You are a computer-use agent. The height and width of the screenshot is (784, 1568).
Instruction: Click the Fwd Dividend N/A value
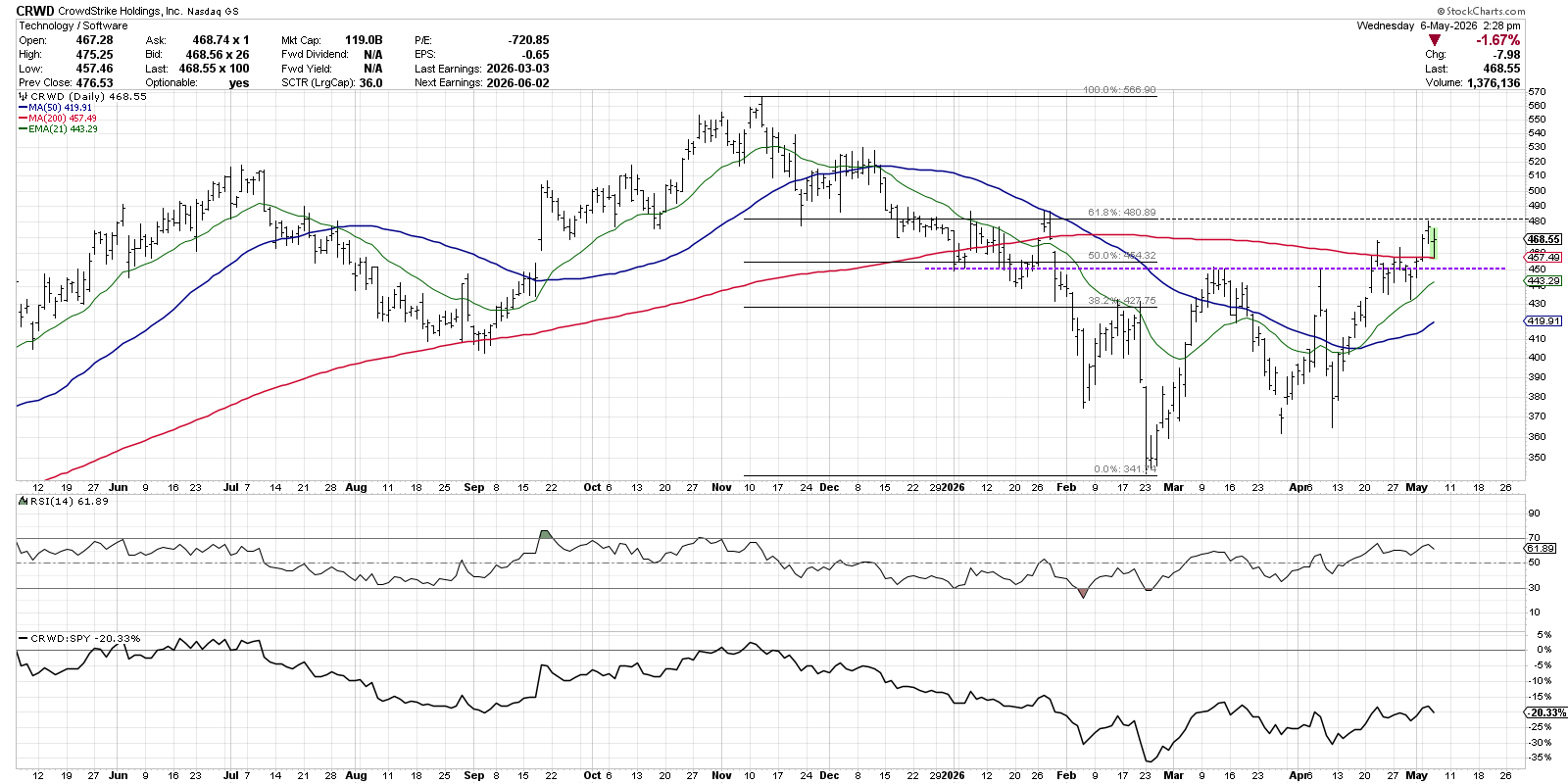373,55
